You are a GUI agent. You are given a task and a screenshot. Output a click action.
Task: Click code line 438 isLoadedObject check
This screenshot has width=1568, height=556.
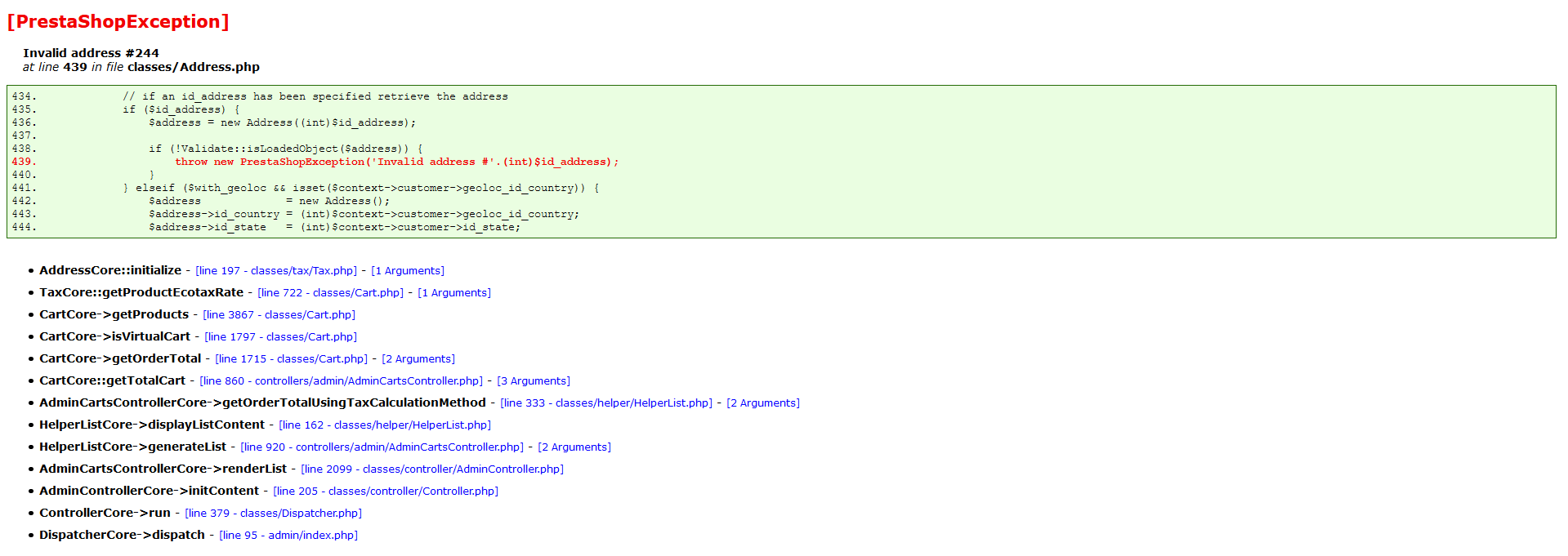point(286,149)
